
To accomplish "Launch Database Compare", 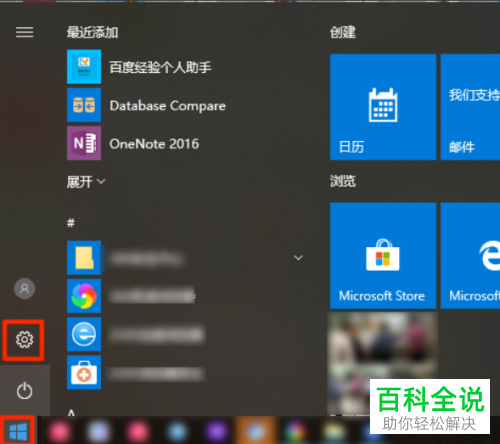I will click(x=146, y=105).
